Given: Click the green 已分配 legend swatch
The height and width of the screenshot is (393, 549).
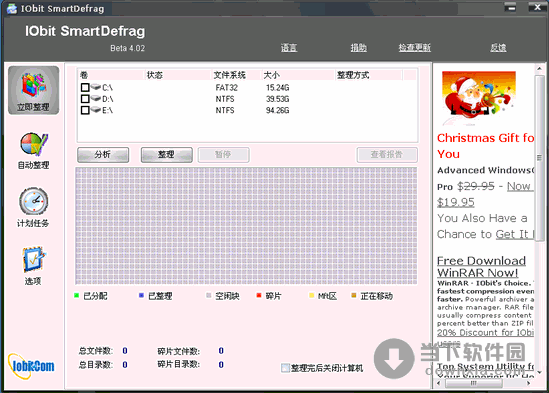Looking at the screenshot, I should click(77, 296).
